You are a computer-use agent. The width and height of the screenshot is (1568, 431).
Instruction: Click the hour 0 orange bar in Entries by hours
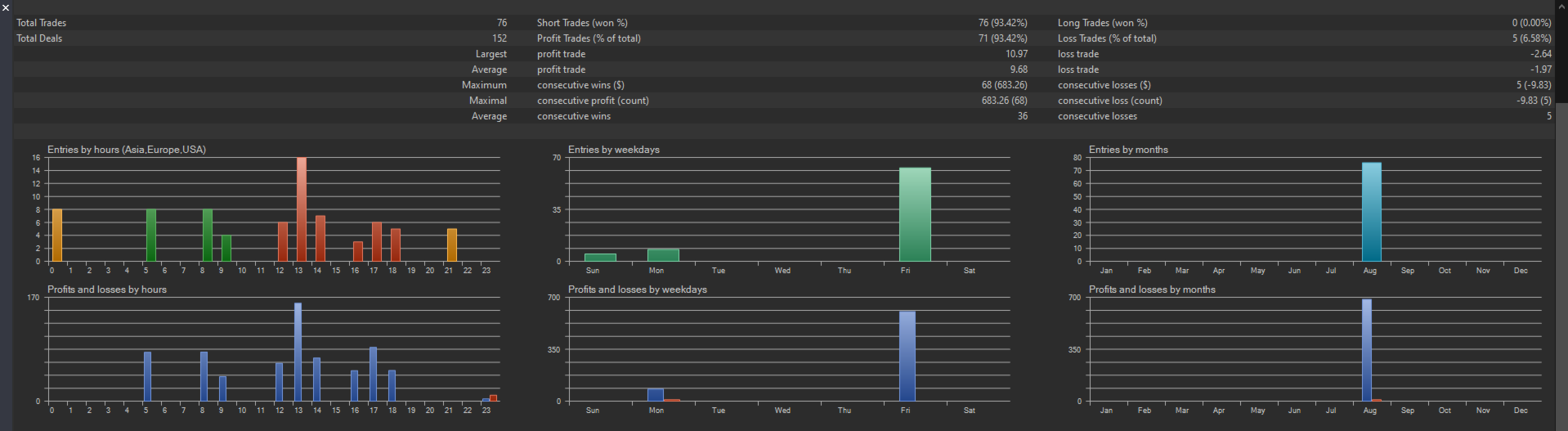click(56, 236)
